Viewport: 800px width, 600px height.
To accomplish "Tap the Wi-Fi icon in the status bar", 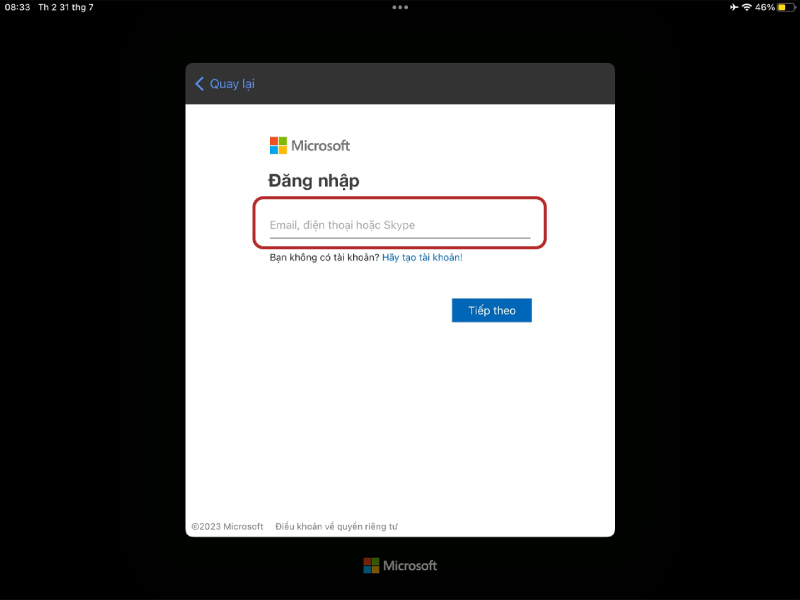I will click(x=748, y=8).
